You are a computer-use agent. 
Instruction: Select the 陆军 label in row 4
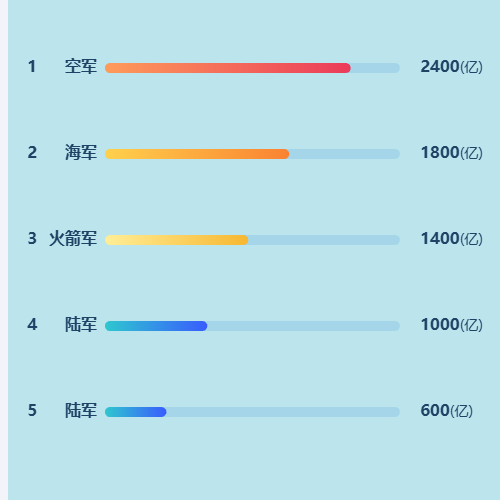(81, 324)
